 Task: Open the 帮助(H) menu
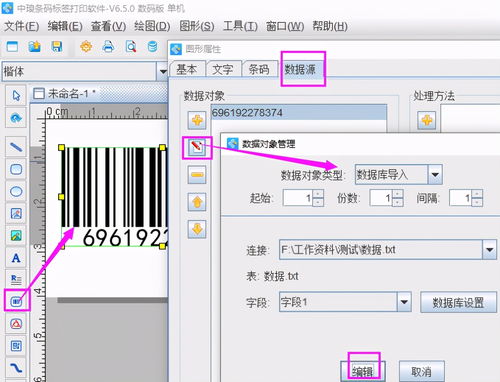coord(330,26)
